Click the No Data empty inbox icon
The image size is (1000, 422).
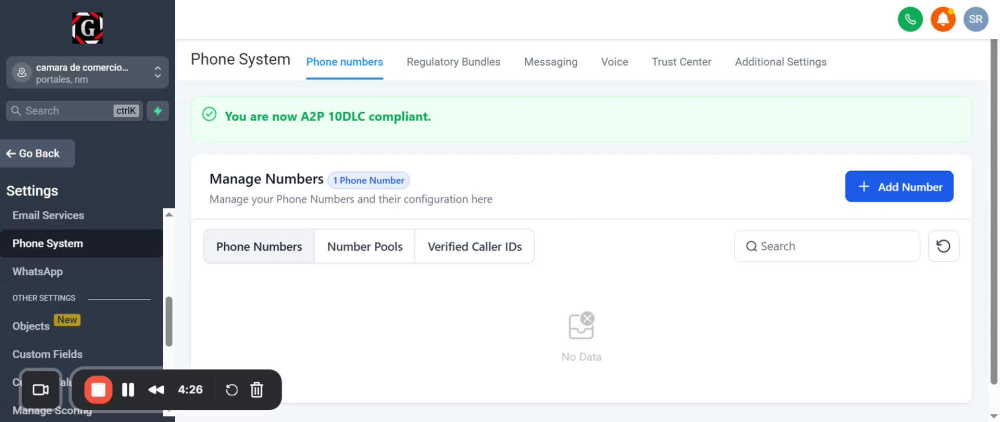pos(581,325)
